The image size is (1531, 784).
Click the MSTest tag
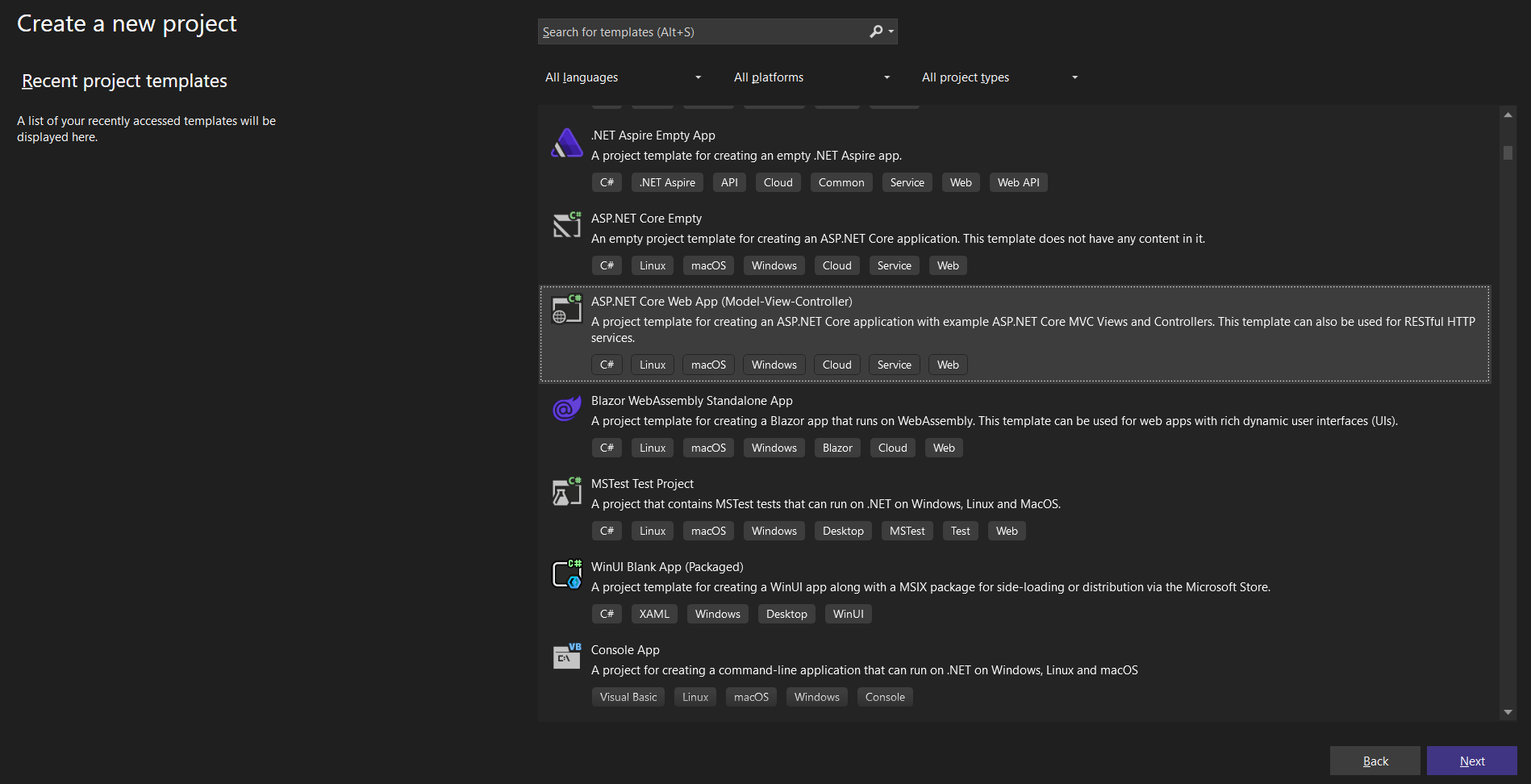point(907,531)
